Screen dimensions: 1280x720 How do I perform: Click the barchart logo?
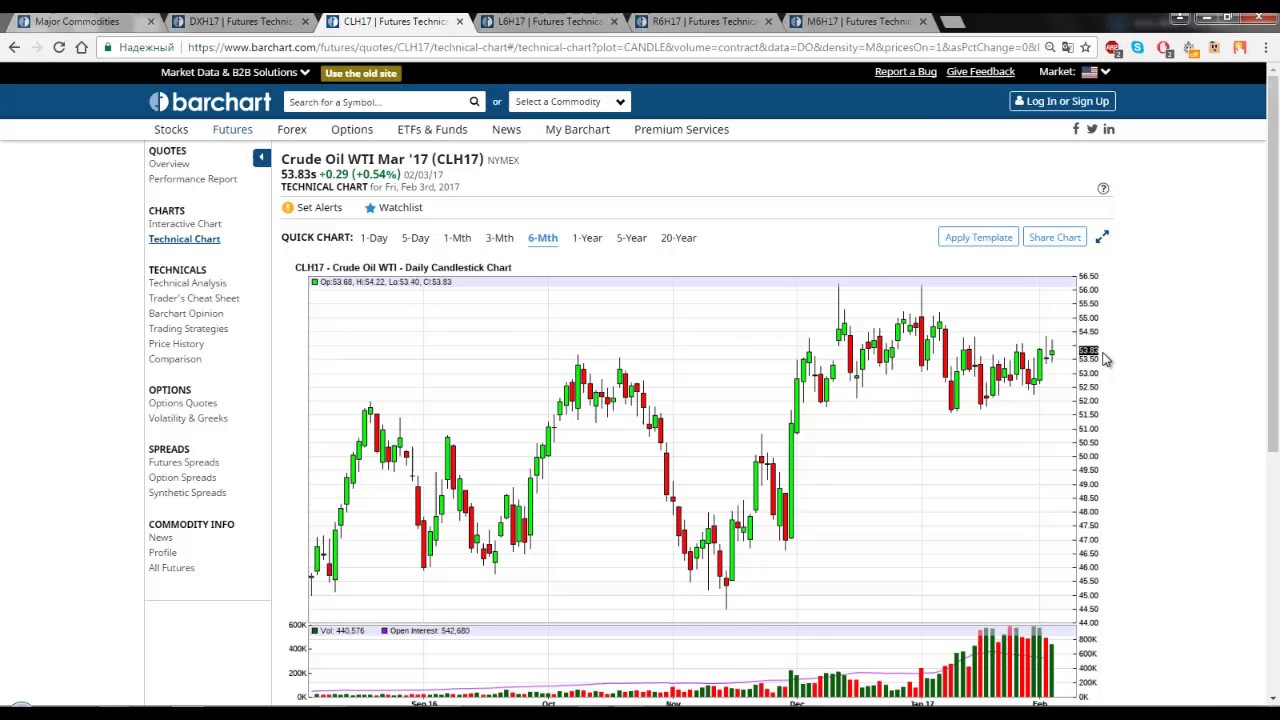pyautogui.click(x=210, y=101)
